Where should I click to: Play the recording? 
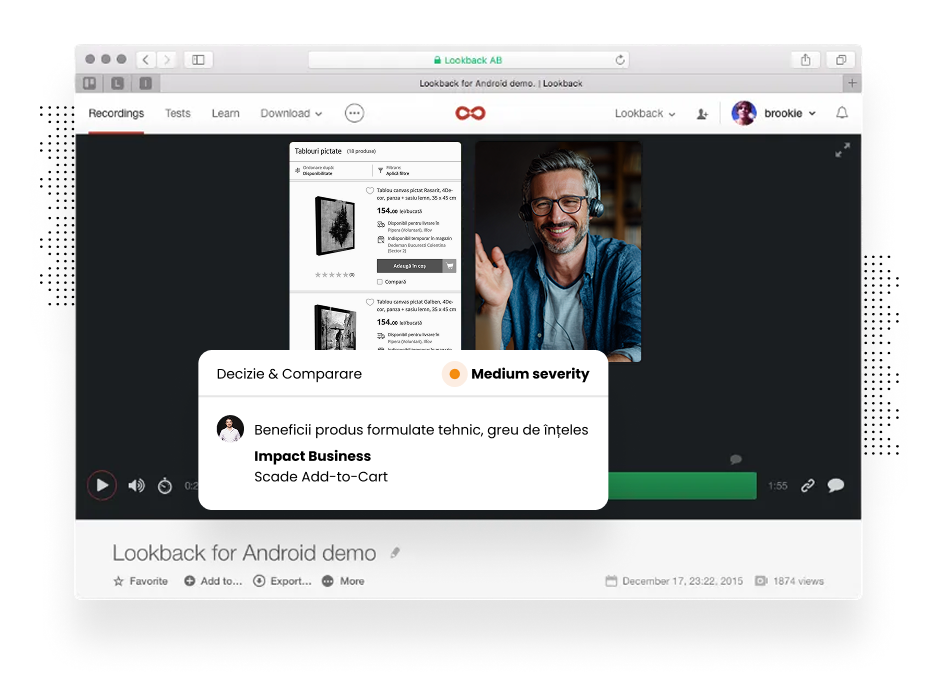tap(102, 485)
